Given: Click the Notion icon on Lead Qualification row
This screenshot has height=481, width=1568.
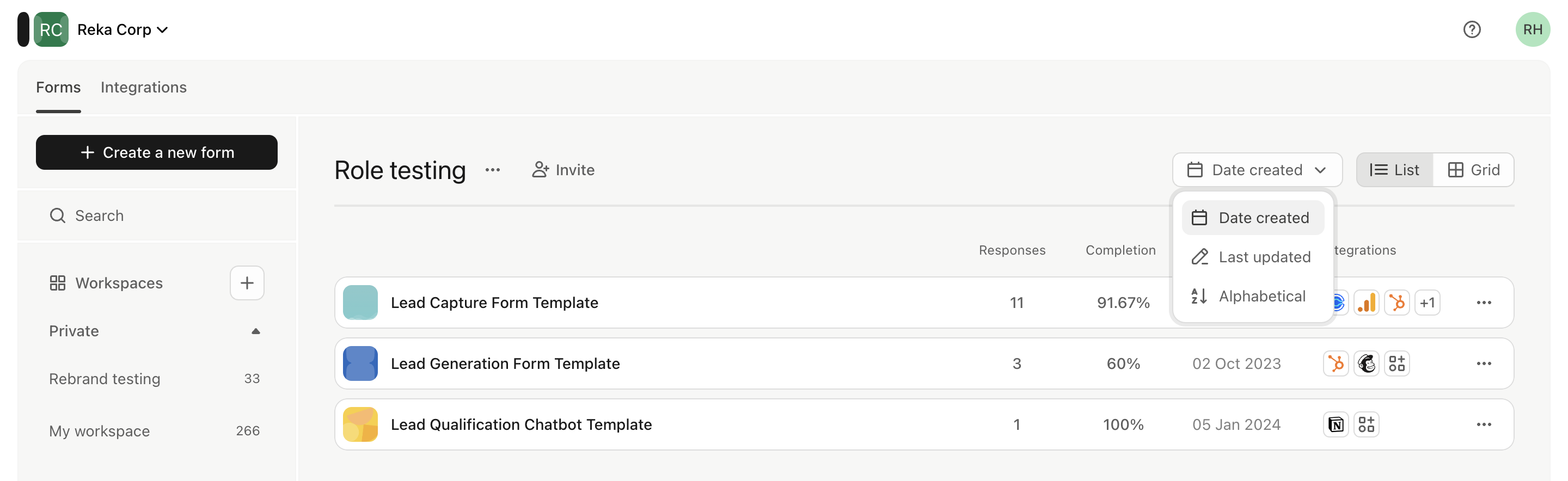Looking at the screenshot, I should [1336, 424].
